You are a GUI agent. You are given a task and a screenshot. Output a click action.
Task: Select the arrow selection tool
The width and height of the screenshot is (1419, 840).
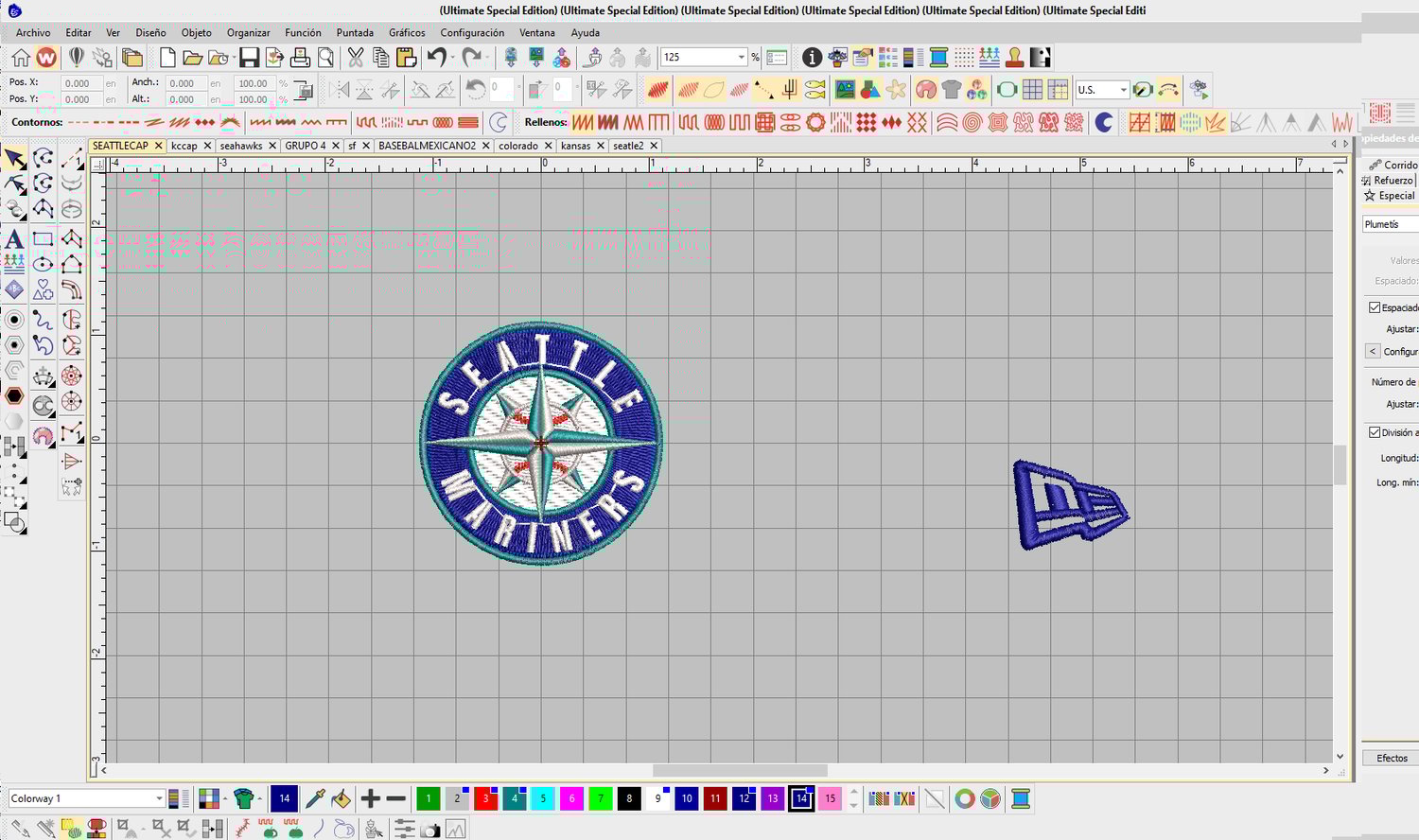(x=15, y=158)
